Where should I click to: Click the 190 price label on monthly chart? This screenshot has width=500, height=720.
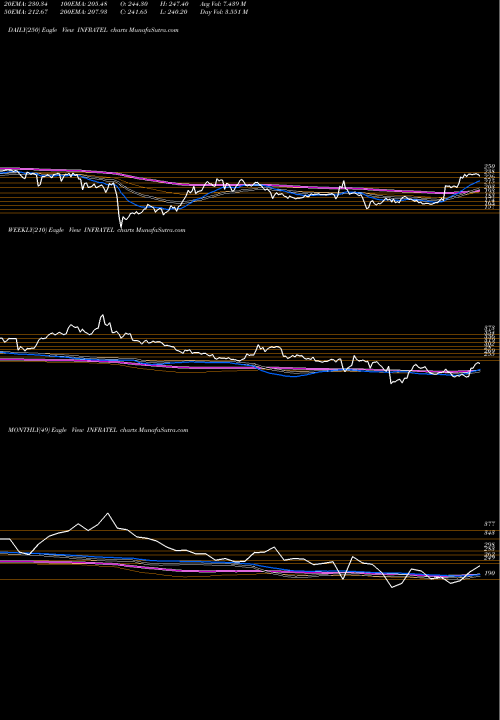(x=489, y=573)
